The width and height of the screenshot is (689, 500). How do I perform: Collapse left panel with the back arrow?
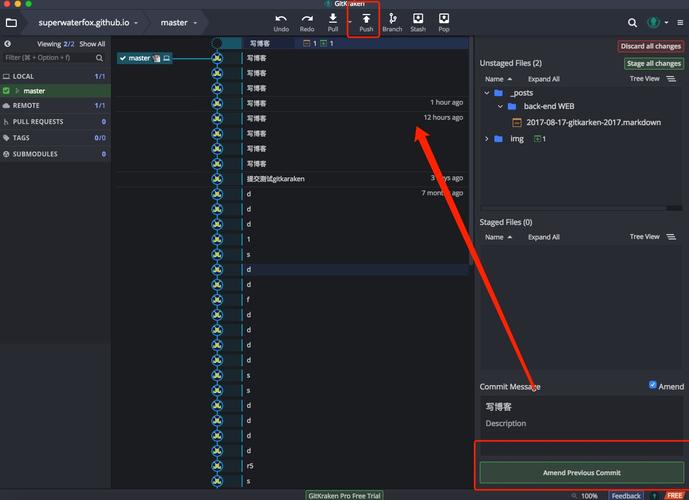point(7,43)
